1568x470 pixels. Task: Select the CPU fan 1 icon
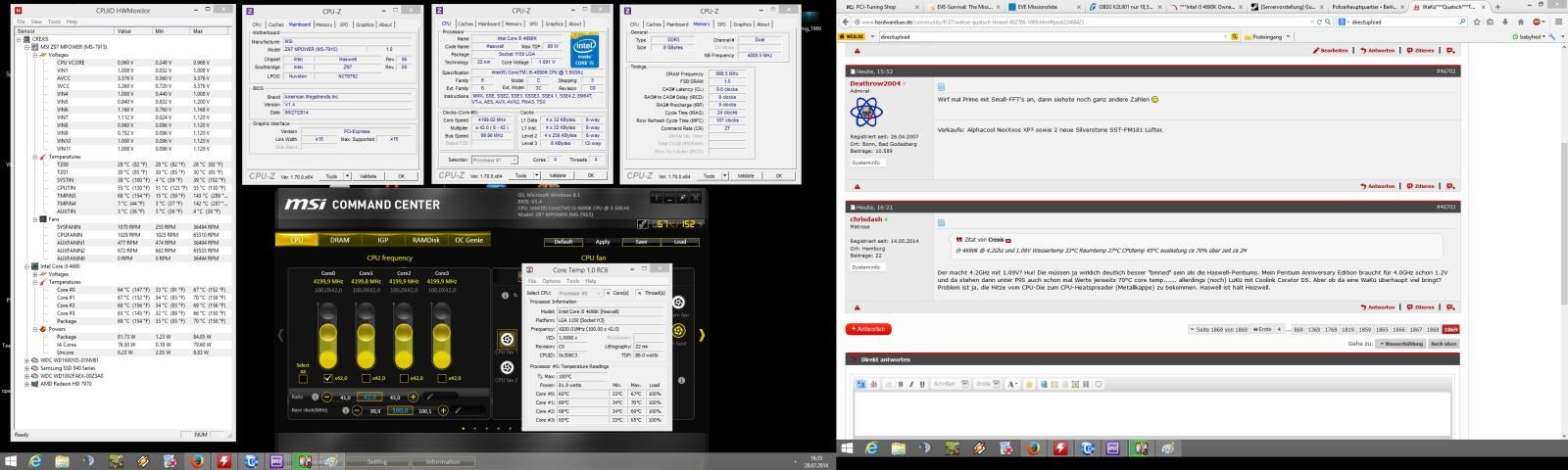click(507, 339)
